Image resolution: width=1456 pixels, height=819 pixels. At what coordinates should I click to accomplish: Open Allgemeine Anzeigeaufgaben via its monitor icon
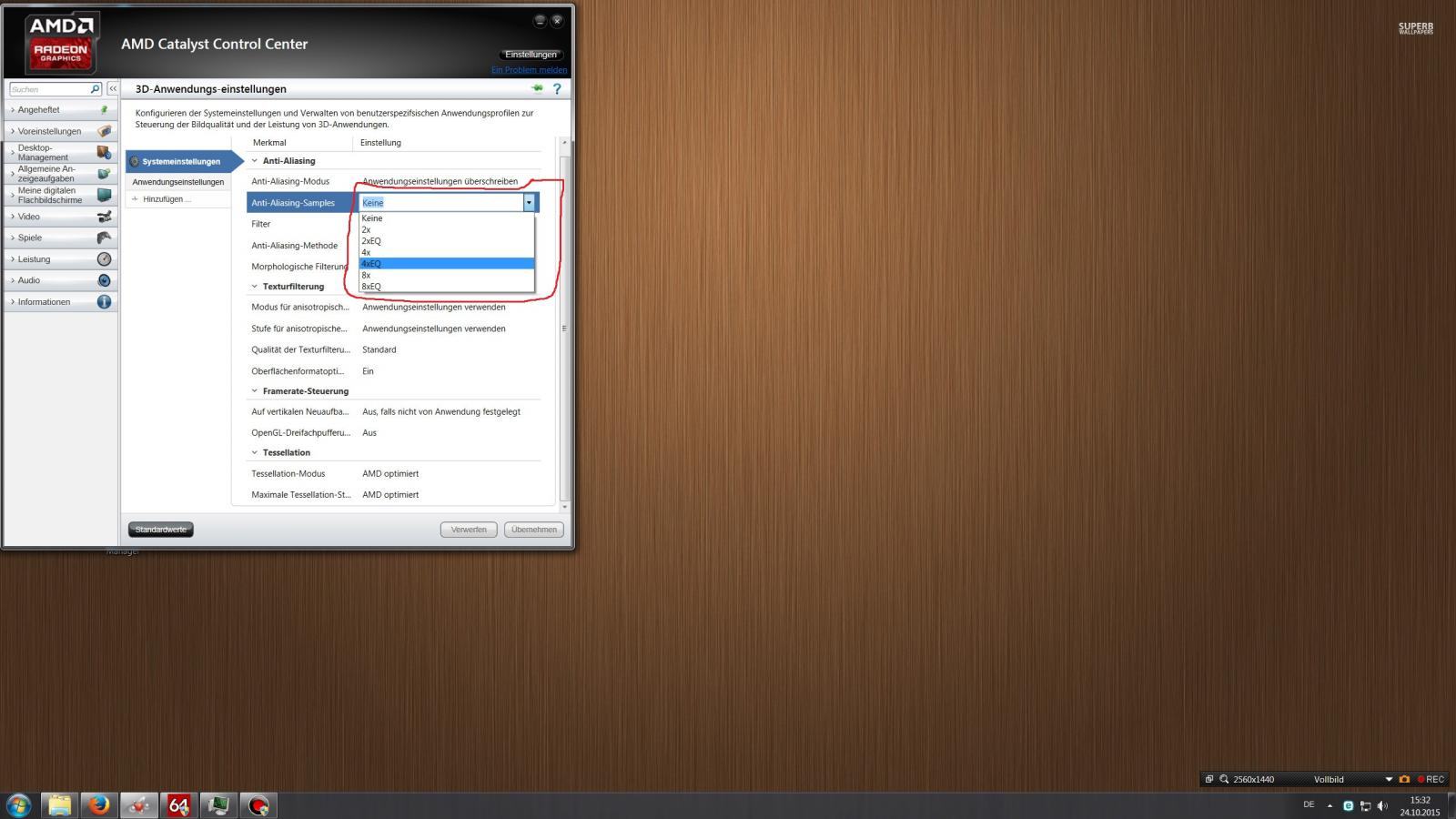click(x=104, y=174)
